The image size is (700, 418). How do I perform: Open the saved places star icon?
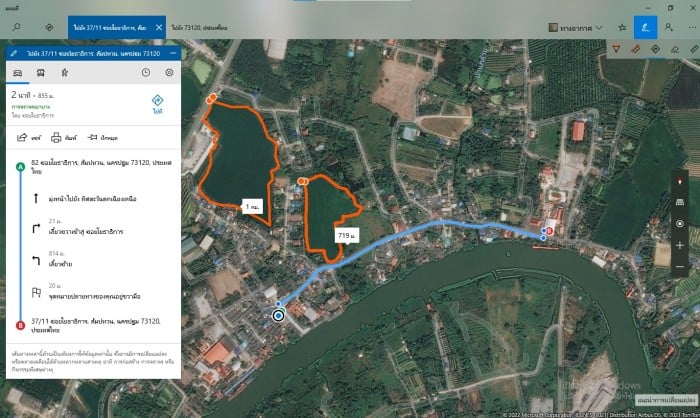(x=622, y=28)
